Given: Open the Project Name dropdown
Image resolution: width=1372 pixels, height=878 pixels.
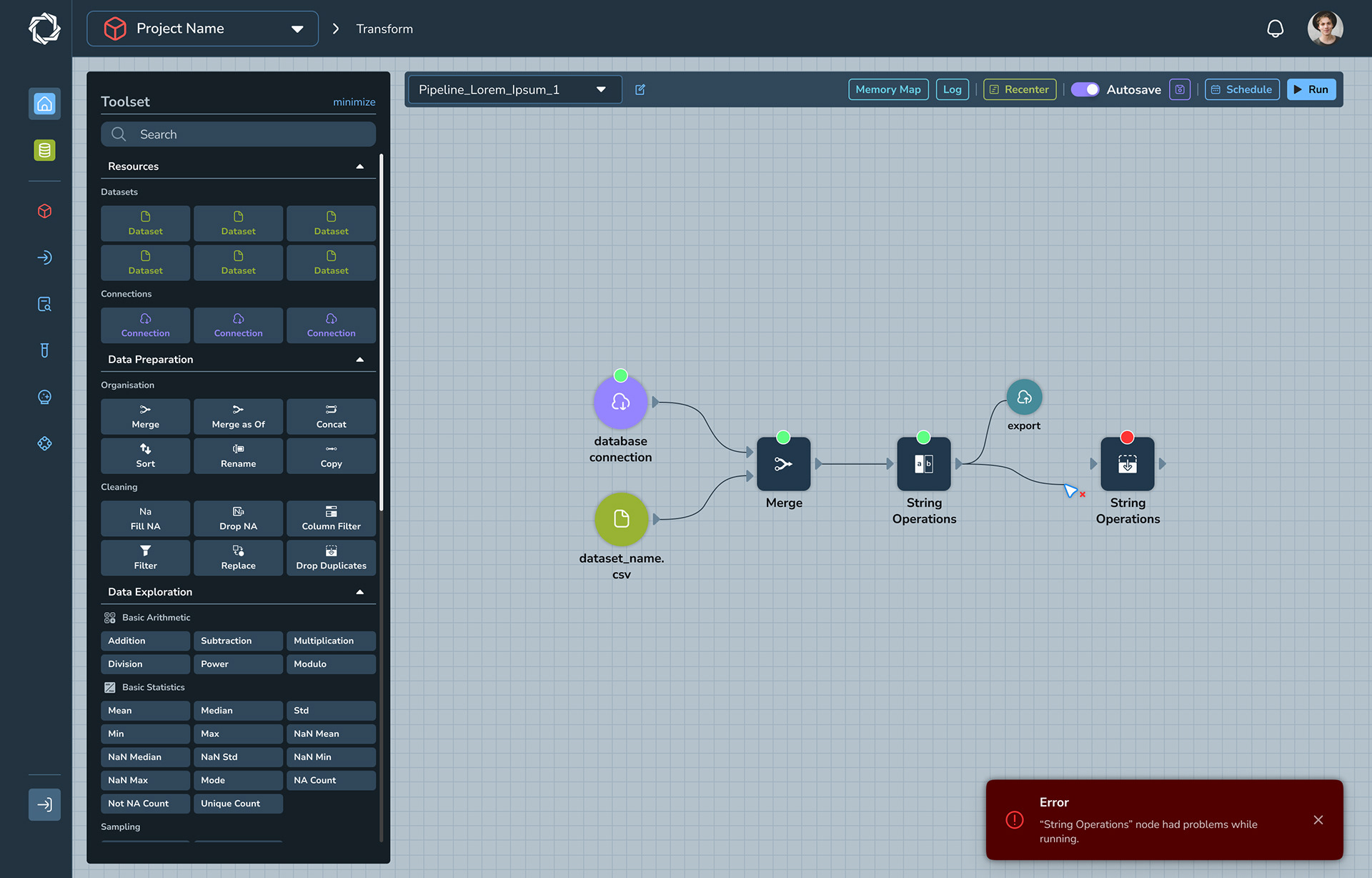Looking at the screenshot, I should click(x=203, y=29).
